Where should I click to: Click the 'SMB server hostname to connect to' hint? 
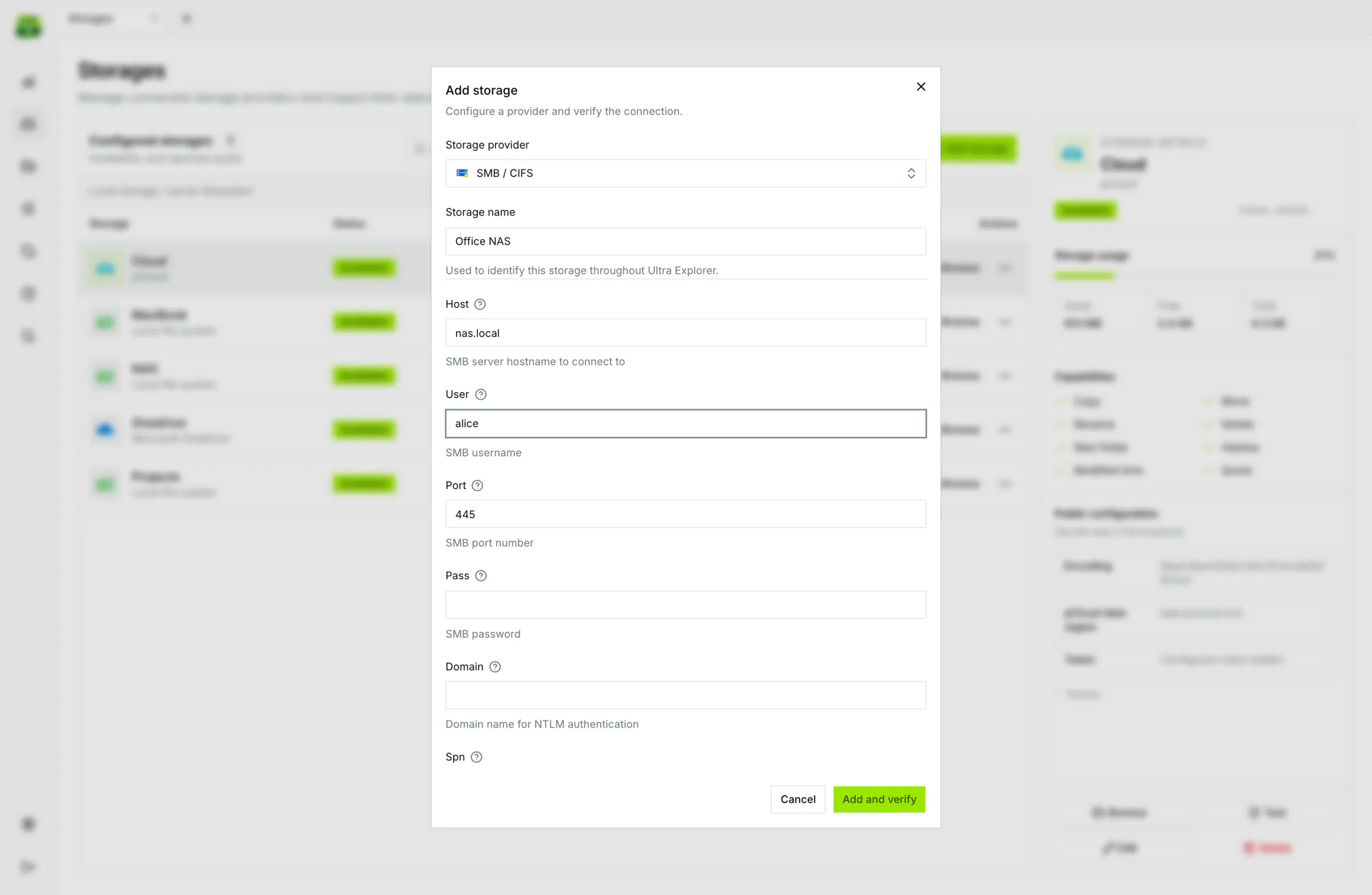(x=535, y=361)
